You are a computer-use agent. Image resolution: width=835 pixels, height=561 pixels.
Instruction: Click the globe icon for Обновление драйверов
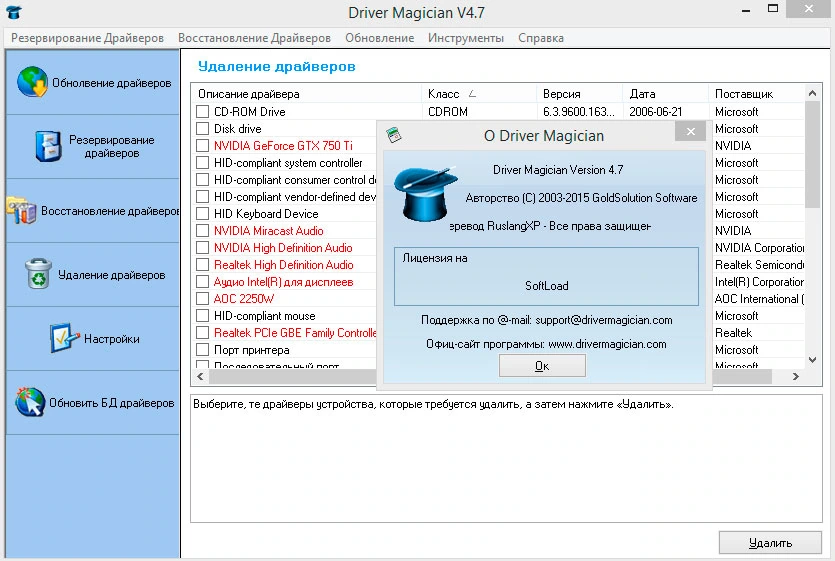coord(32,82)
